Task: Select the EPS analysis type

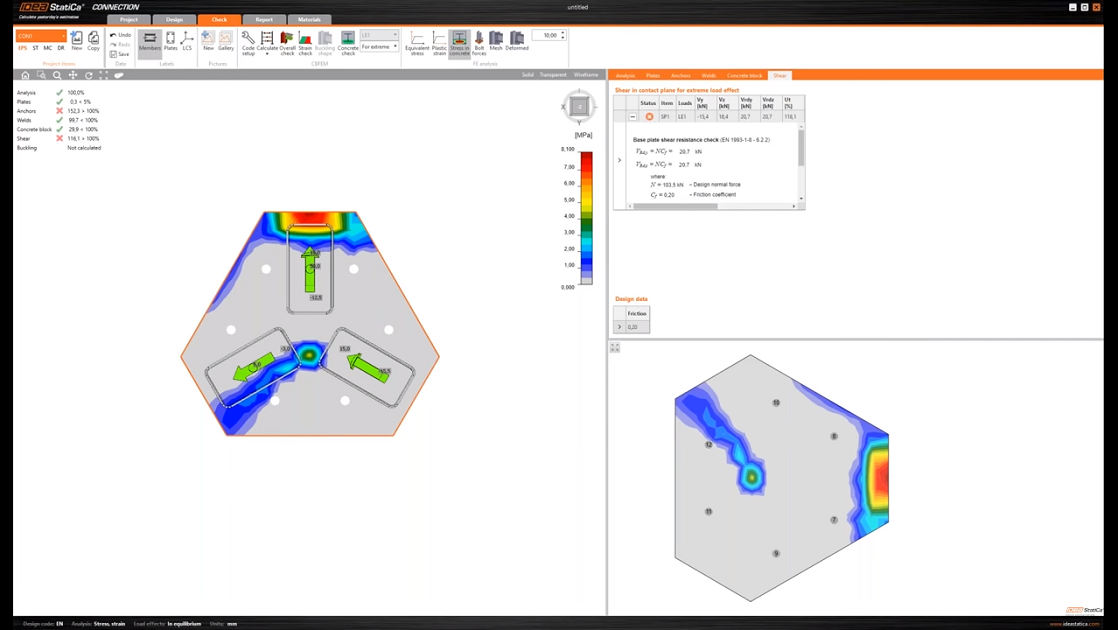Action: click(23, 48)
